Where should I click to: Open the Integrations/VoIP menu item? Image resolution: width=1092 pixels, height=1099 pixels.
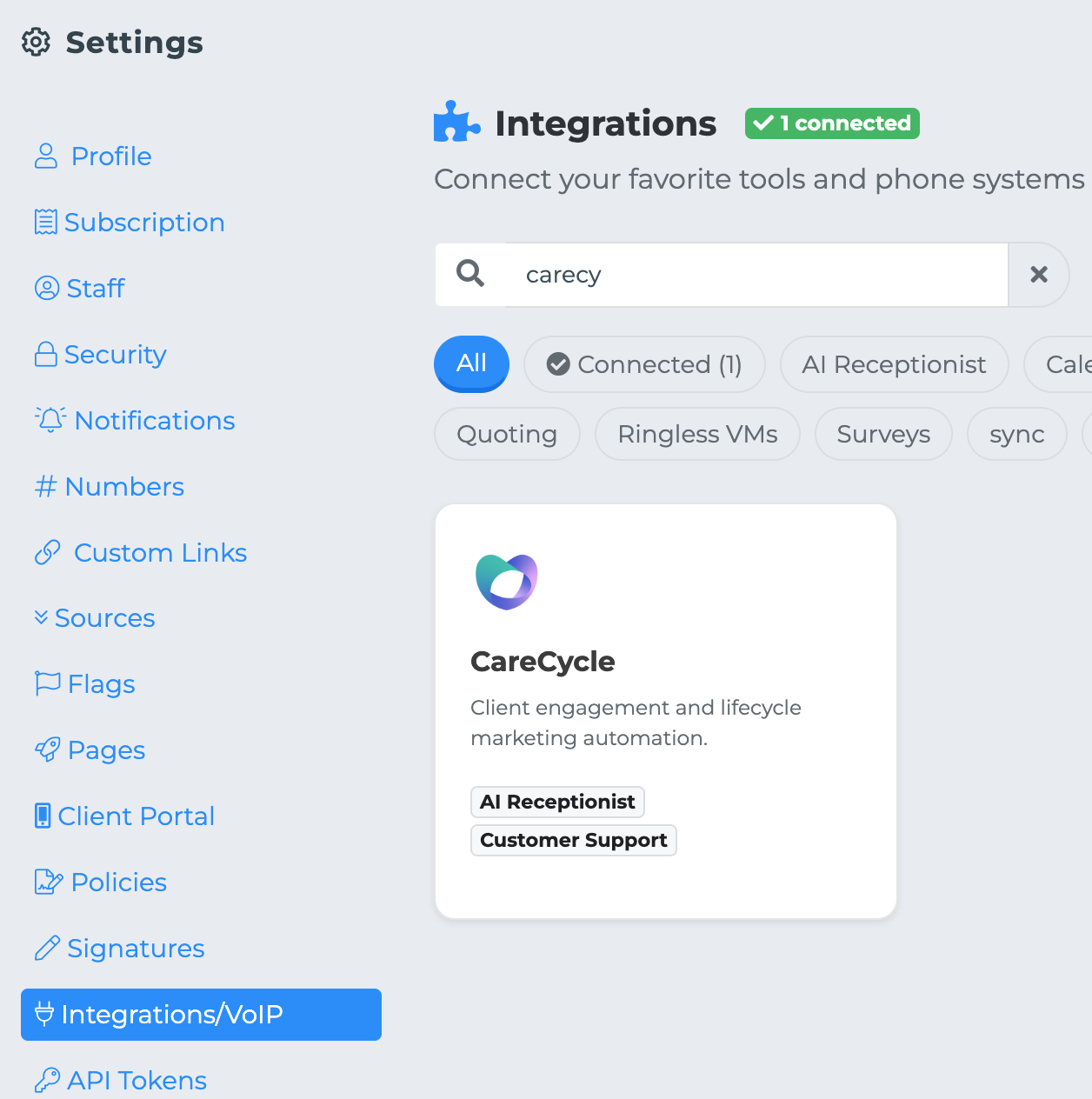[201, 1015]
